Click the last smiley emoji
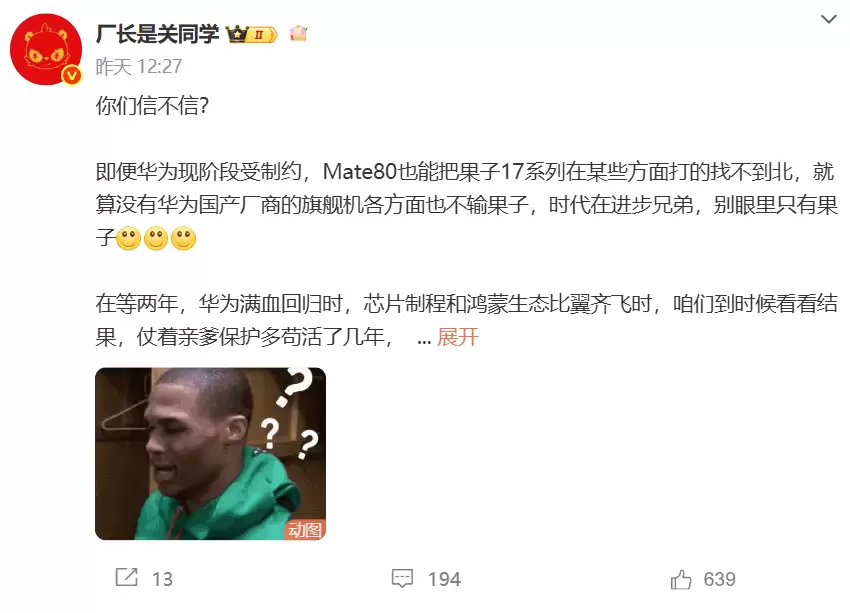Image resolution: width=850 pixels, height=613 pixels. [183, 238]
